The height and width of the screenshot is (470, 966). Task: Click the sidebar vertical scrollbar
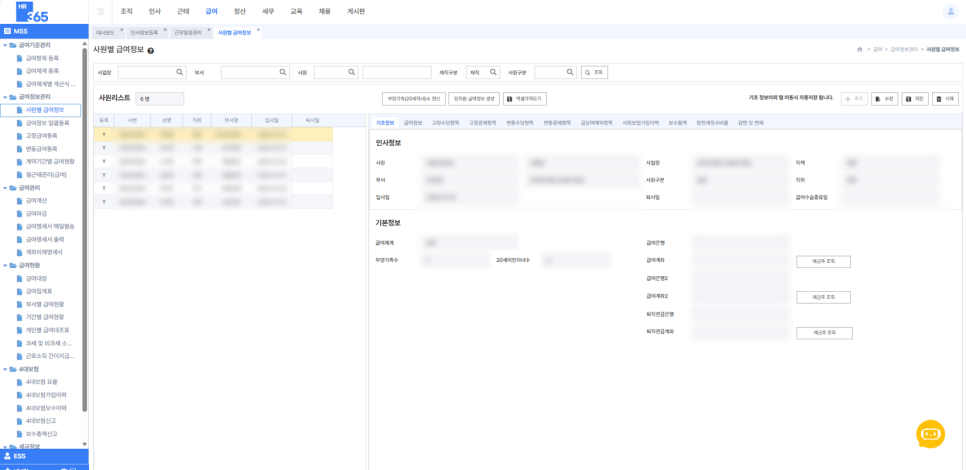tap(84, 228)
